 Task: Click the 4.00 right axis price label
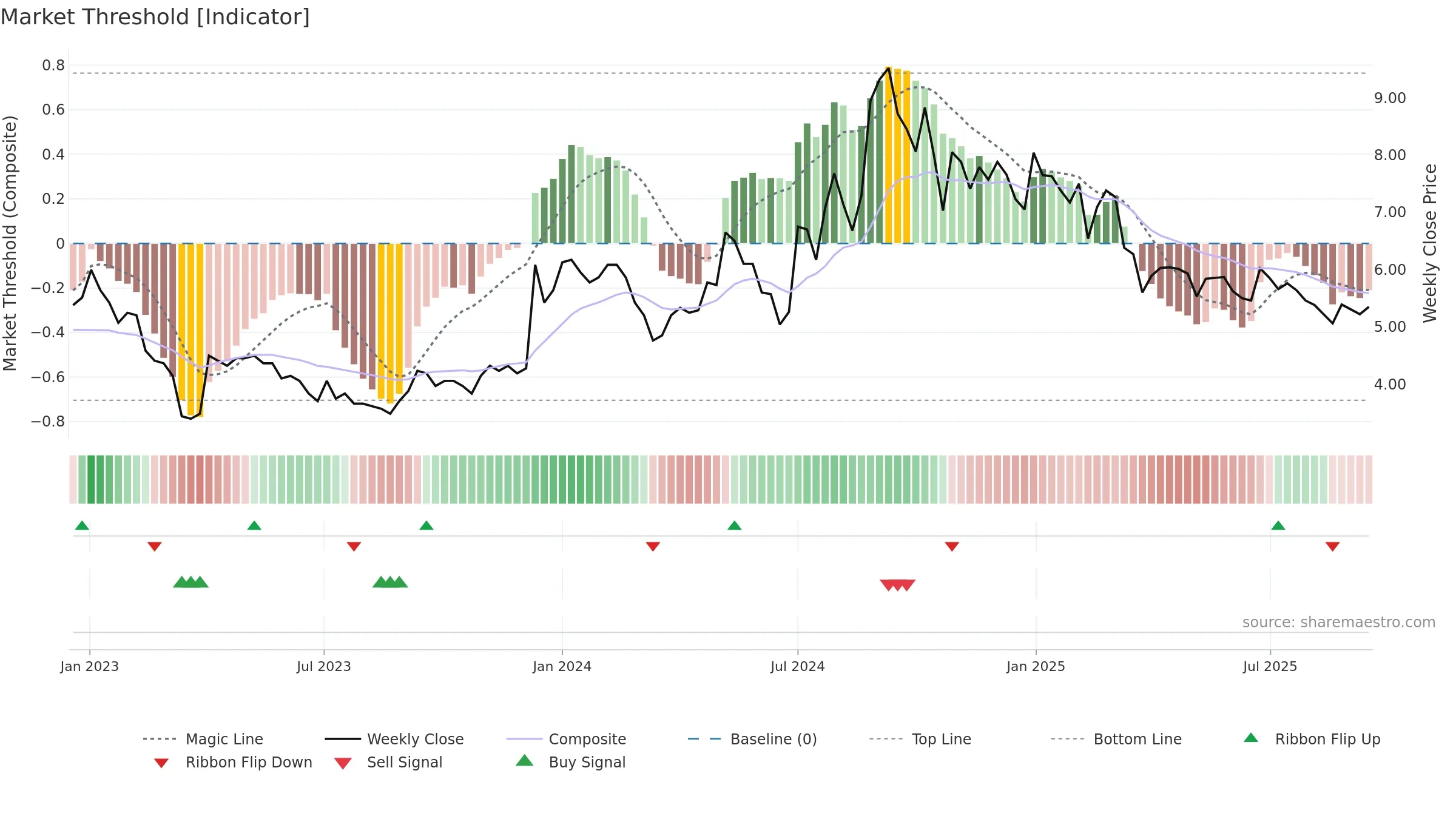click(1390, 384)
